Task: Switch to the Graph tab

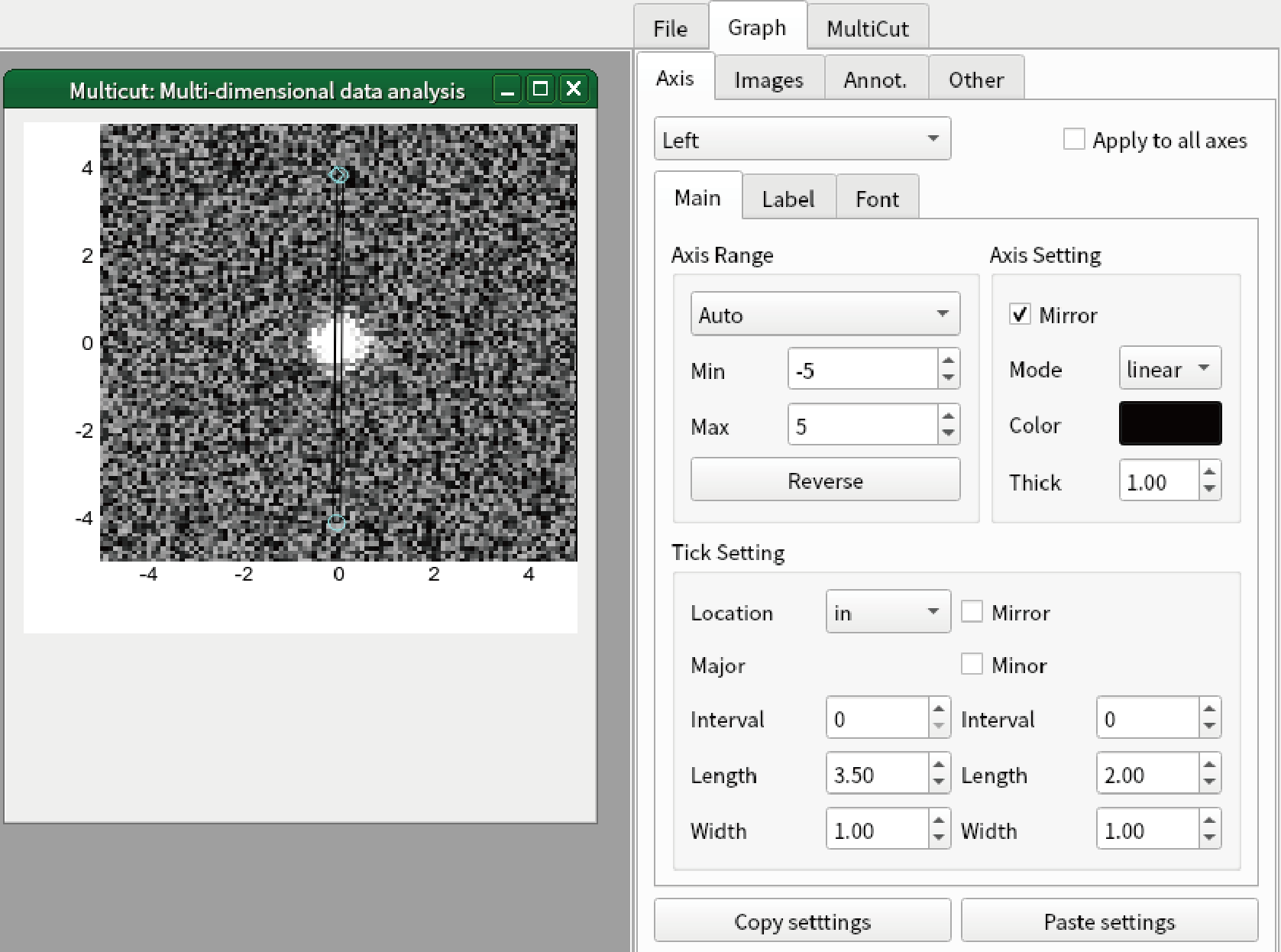Action: [x=757, y=28]
